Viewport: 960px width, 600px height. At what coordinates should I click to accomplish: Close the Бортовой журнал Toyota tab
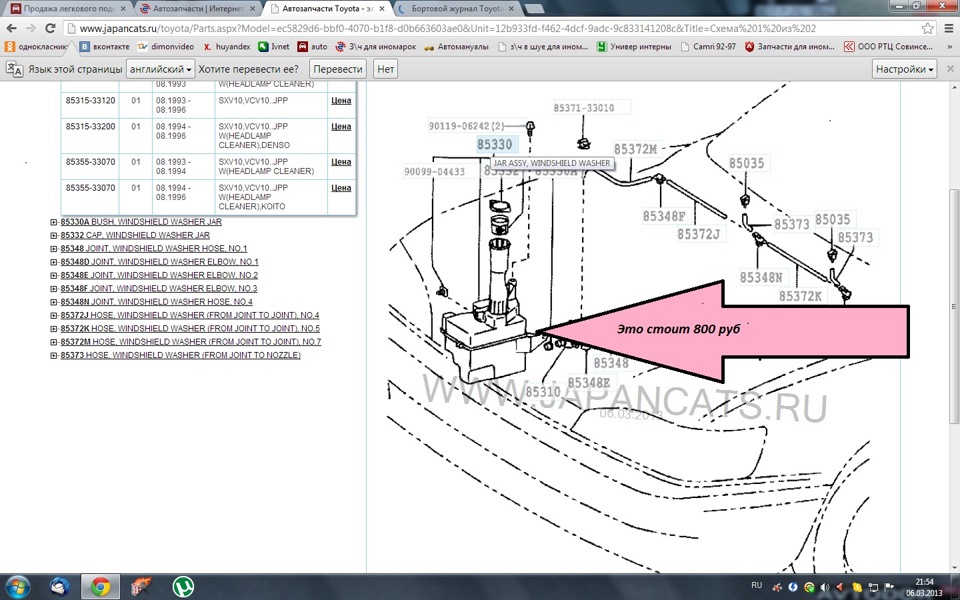pyautogui.click(x=511, y=9)
